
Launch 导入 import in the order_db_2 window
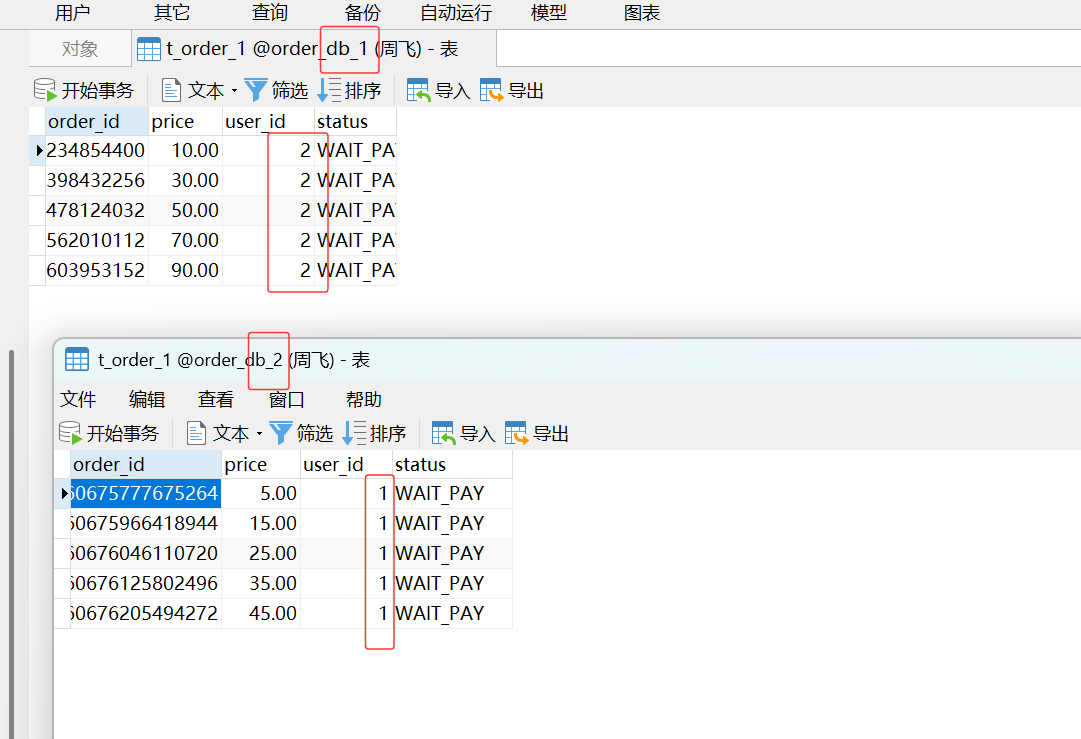tap(463, 433)
